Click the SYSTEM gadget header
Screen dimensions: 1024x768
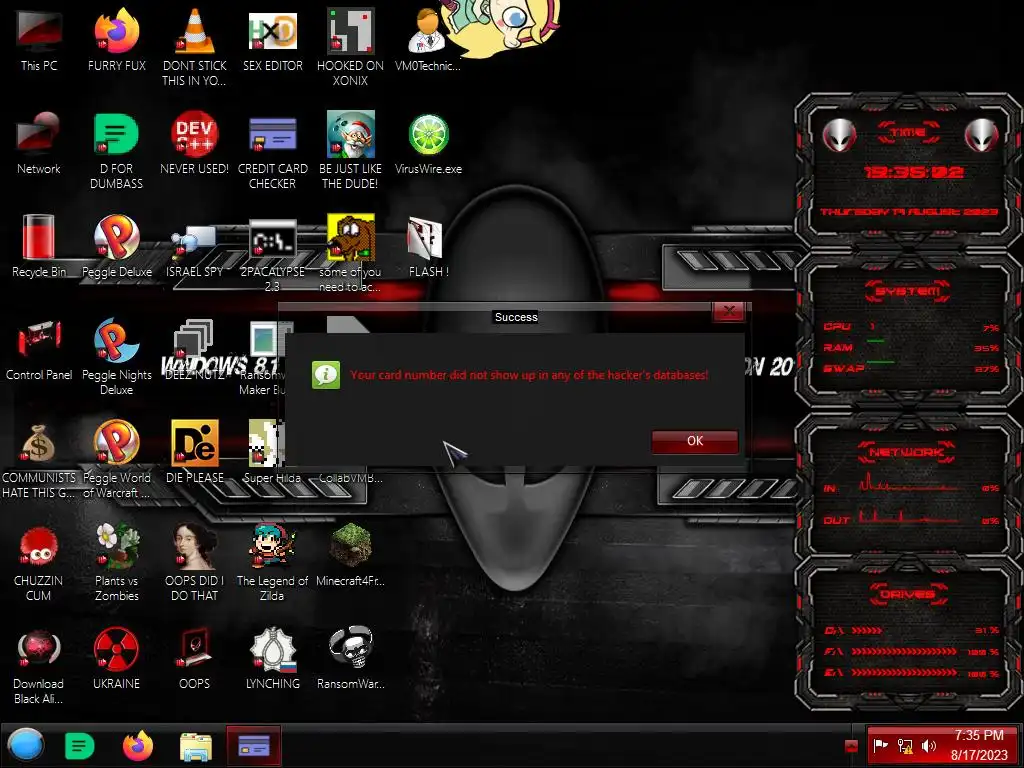point(908,291)
